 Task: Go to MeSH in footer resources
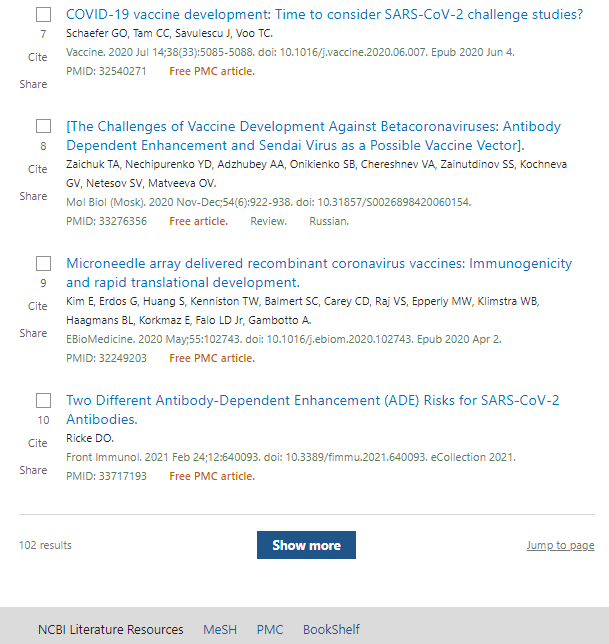point(220,630)
